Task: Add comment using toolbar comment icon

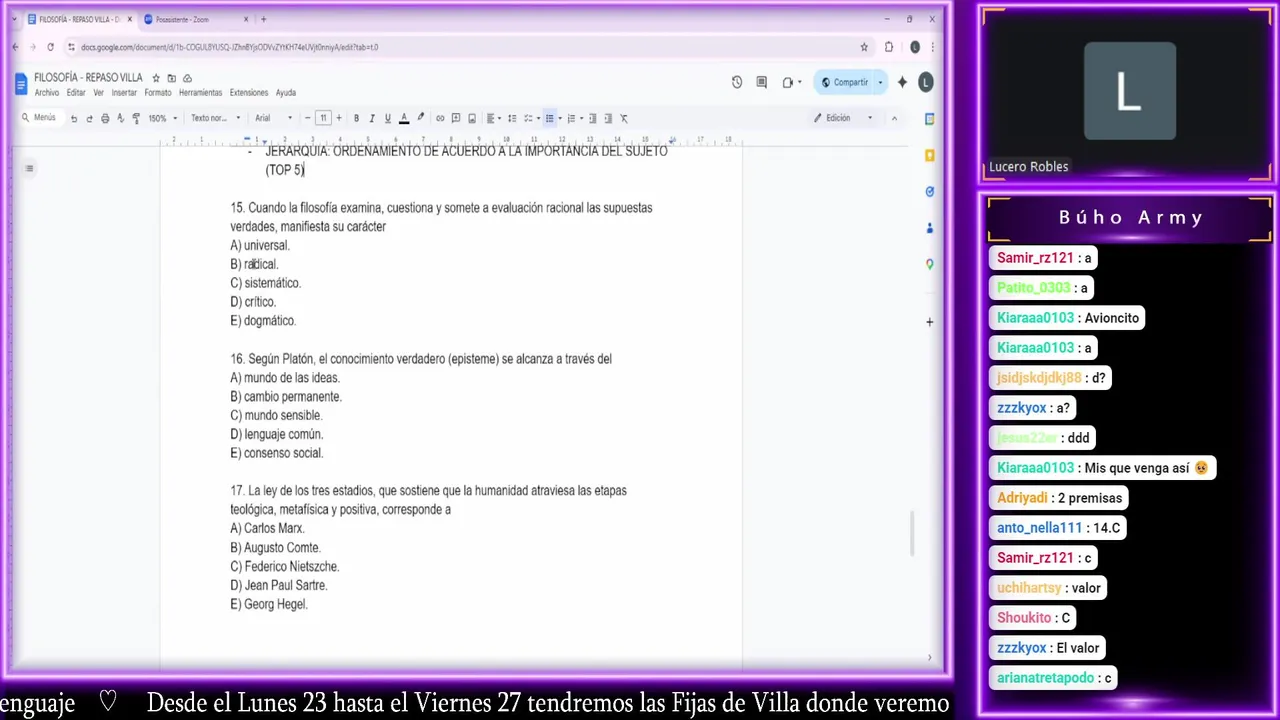Action: (456, 118)
